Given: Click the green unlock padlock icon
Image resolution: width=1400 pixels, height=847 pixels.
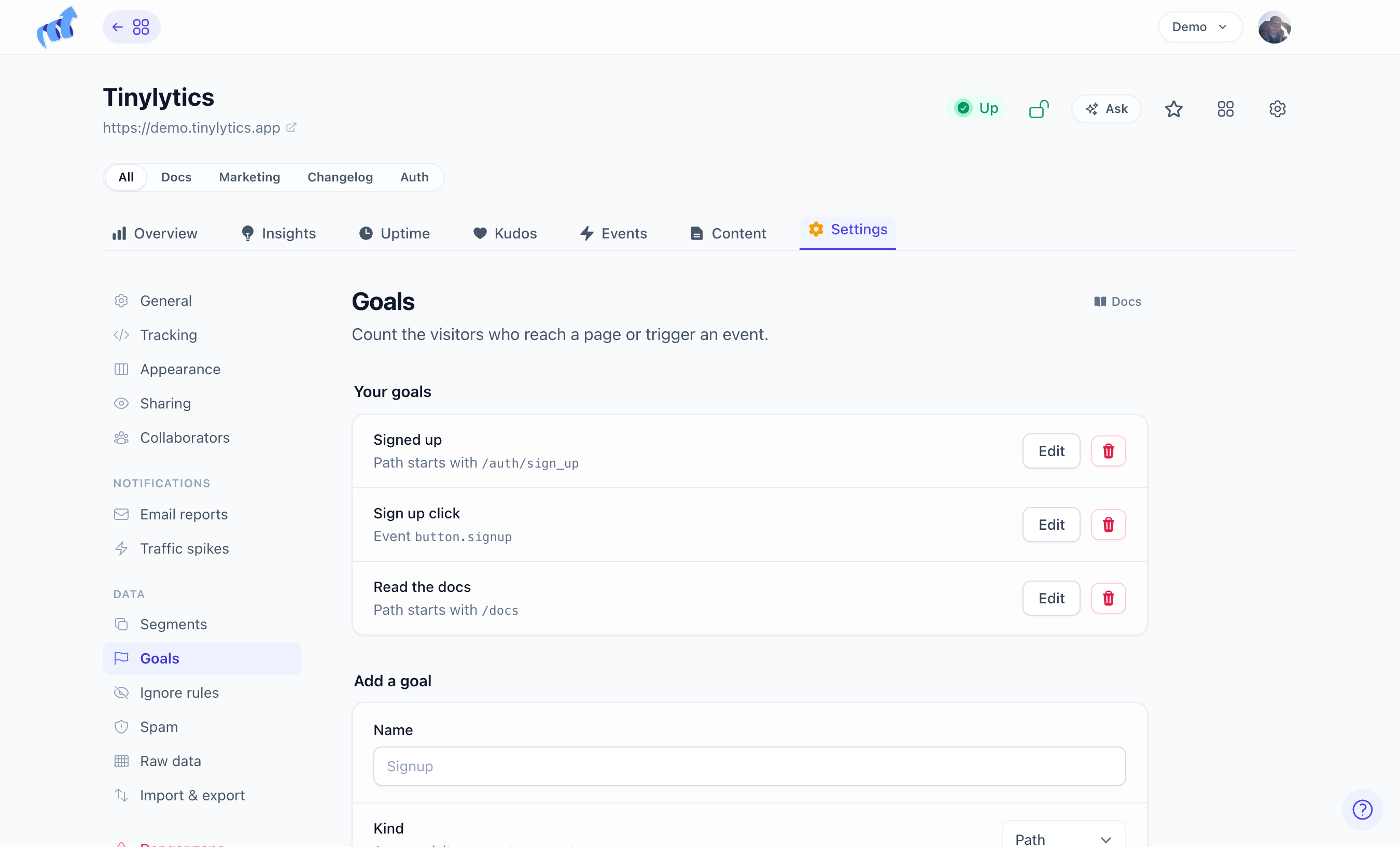Looking at the screenshot, I should [1039, 108].
